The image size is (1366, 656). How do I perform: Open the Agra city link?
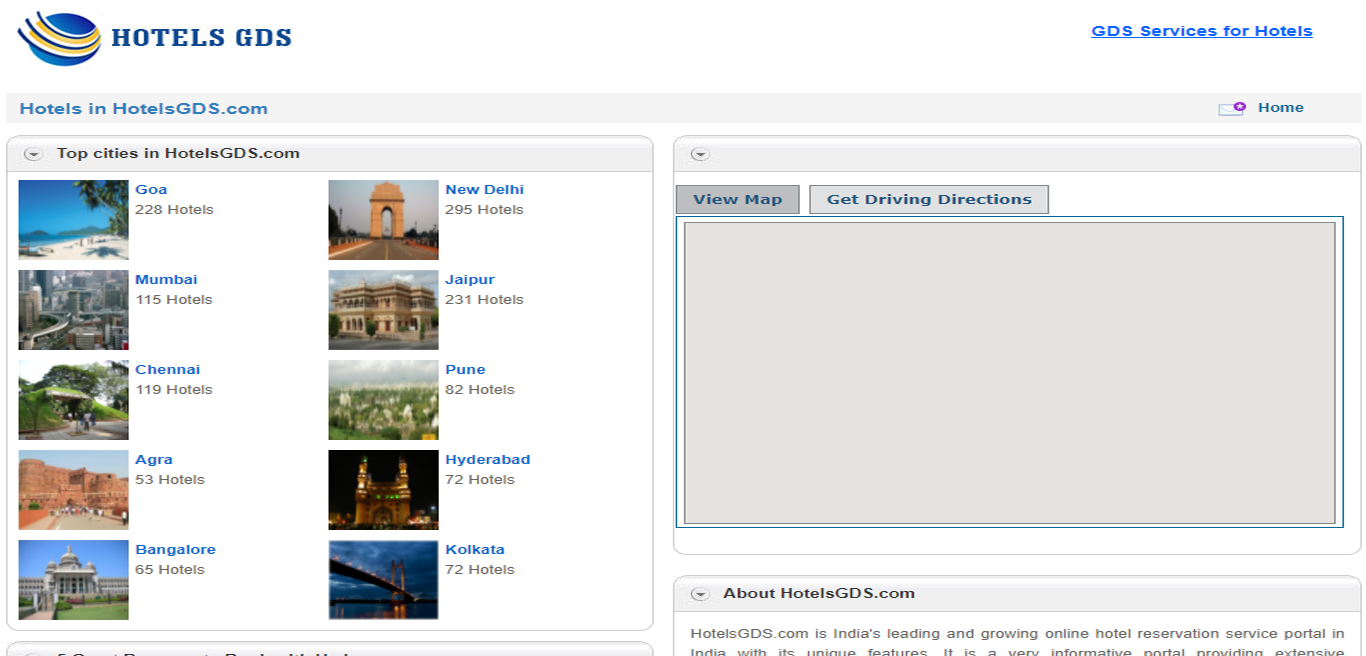[x=154, y=460]
